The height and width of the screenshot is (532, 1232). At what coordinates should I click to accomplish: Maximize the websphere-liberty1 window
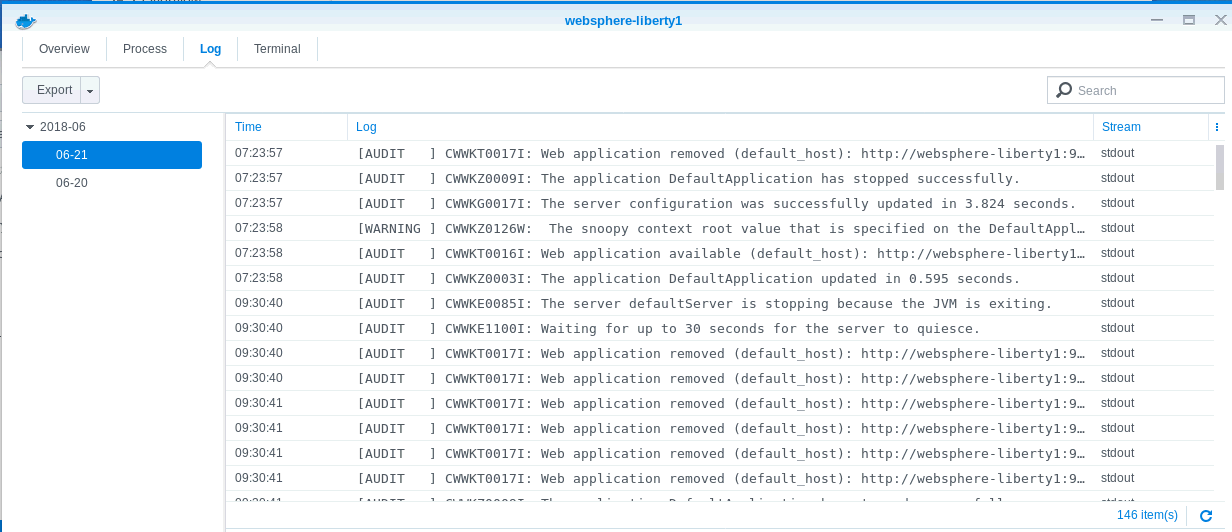[x=1188, y=20]
